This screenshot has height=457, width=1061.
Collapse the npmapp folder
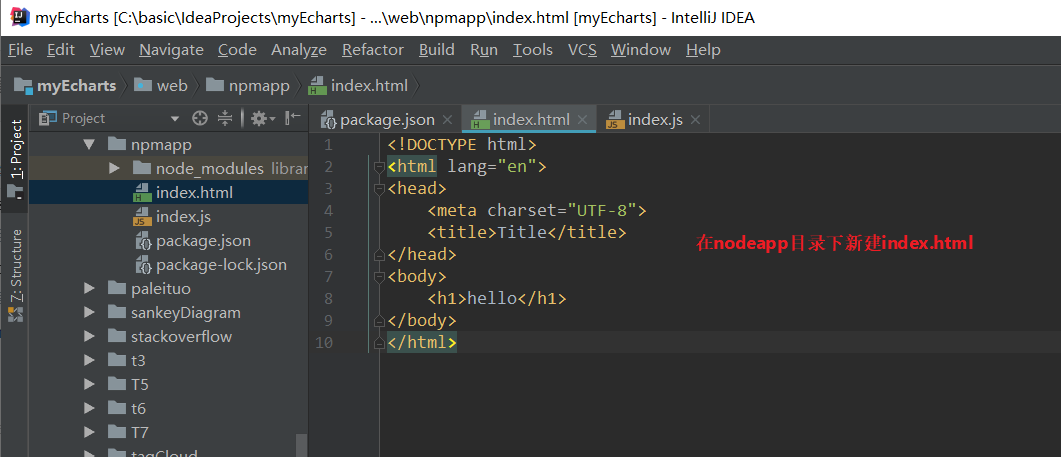(90, 144)
